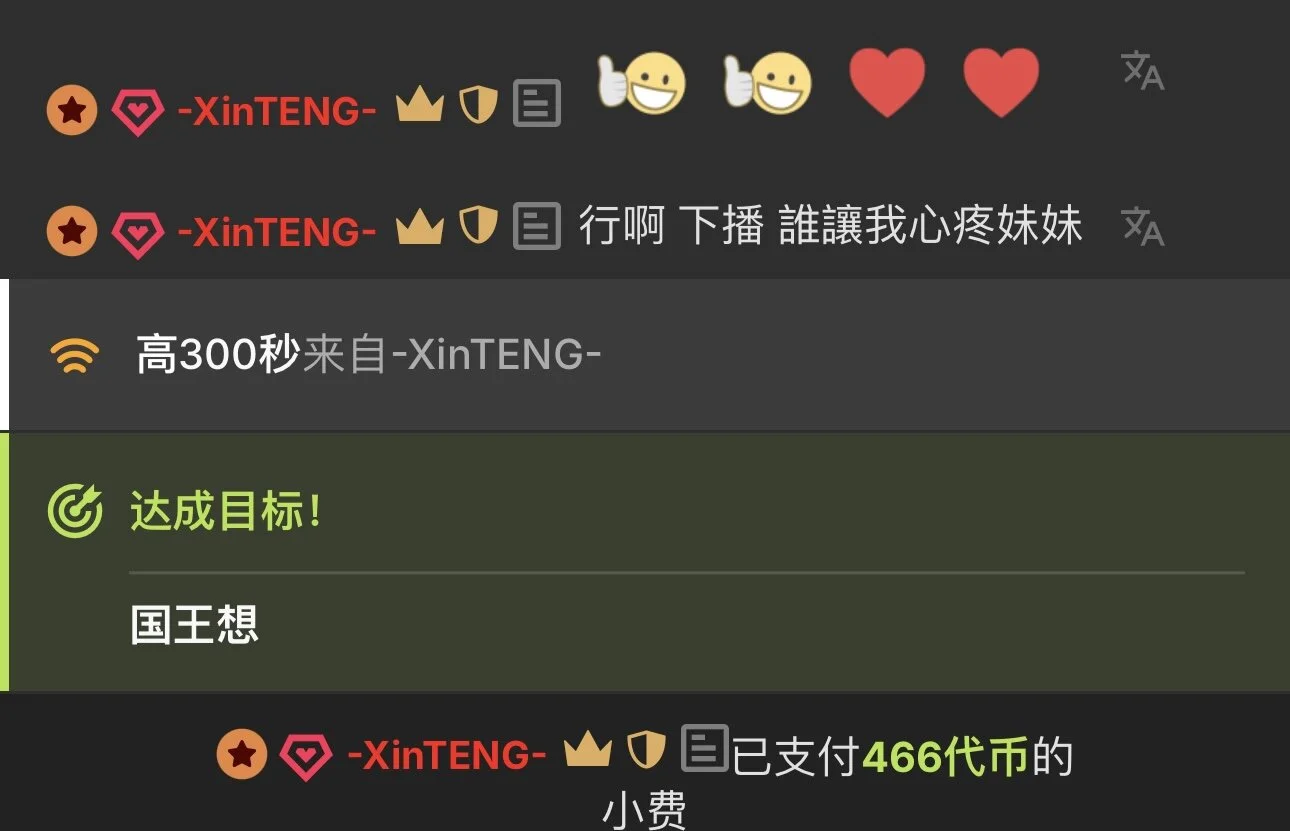This screenshot has width=1290, height=831.
Task: Click the 466代币 tip amount
Action: pyautogui.click(x=945, y=757)
